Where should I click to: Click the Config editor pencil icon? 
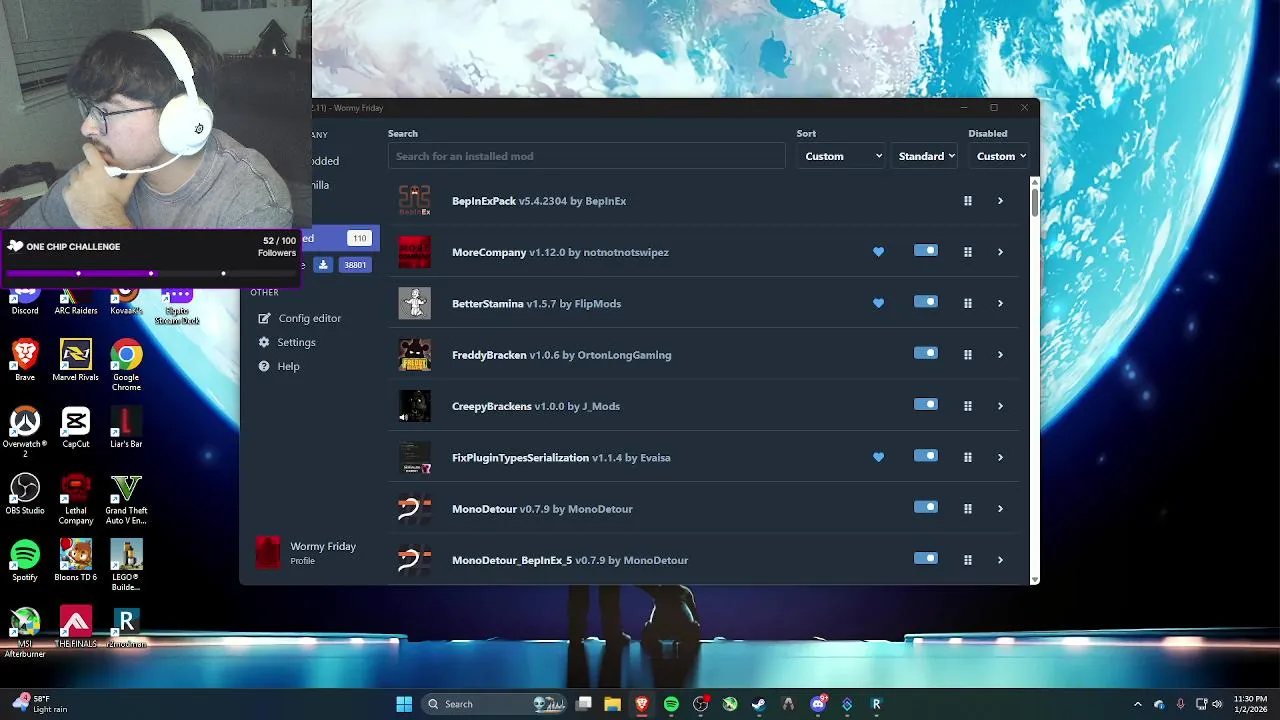pos(264,318)
